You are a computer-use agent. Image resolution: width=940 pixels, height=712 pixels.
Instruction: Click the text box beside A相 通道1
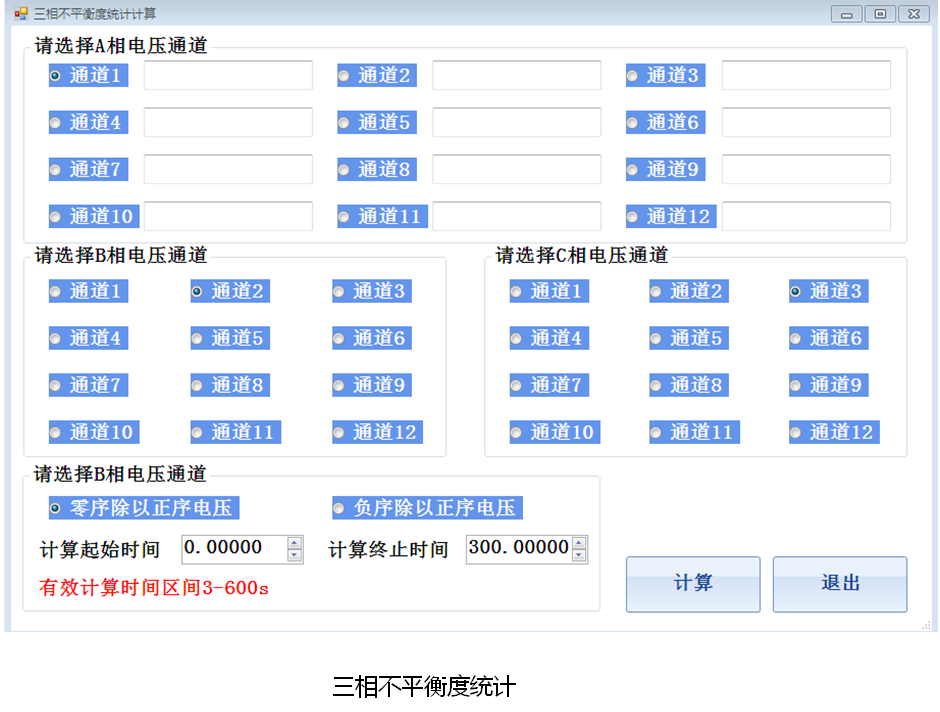pyautogui.click(x=228, y=76)
